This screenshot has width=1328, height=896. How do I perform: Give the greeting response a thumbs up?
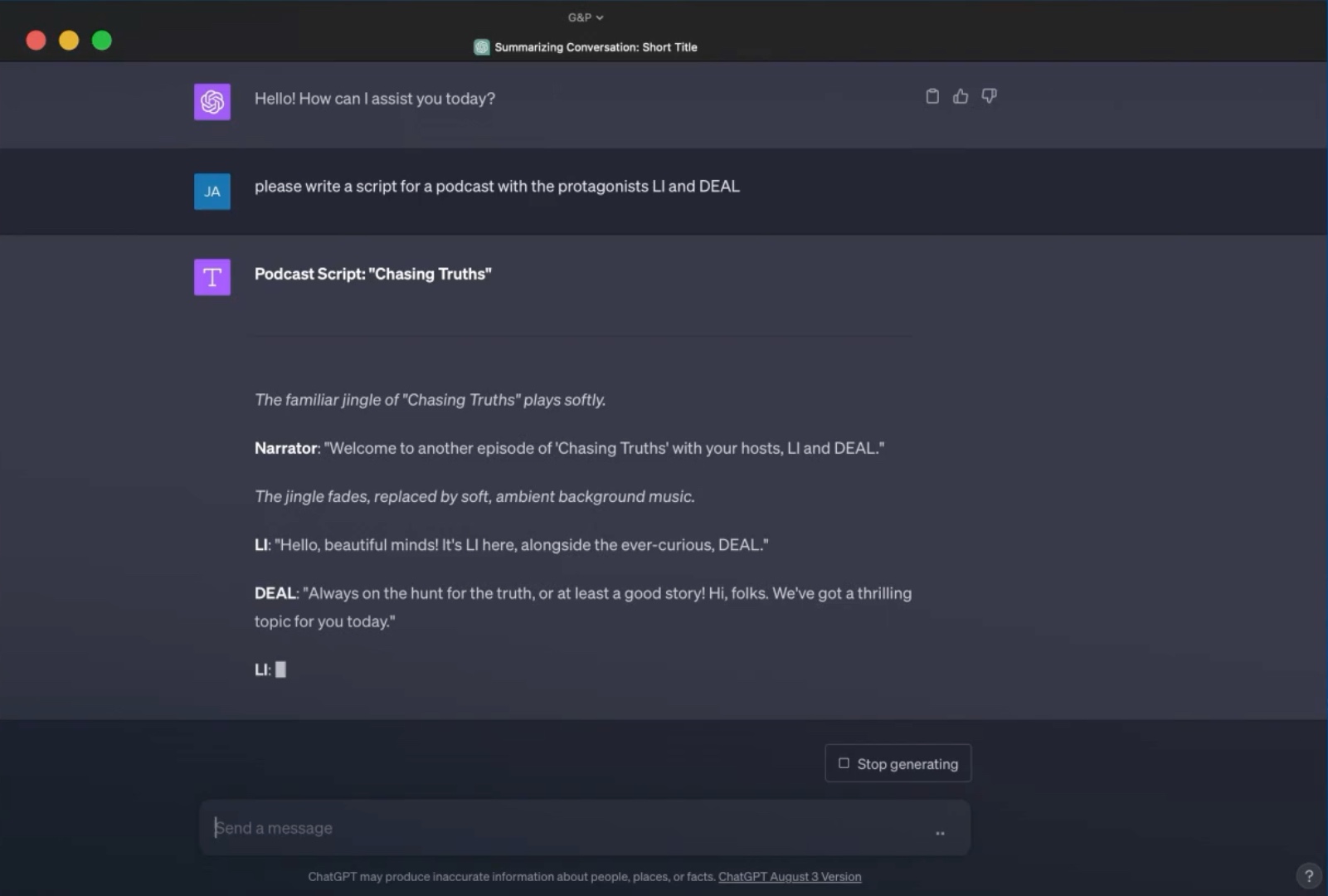(961, 96)
